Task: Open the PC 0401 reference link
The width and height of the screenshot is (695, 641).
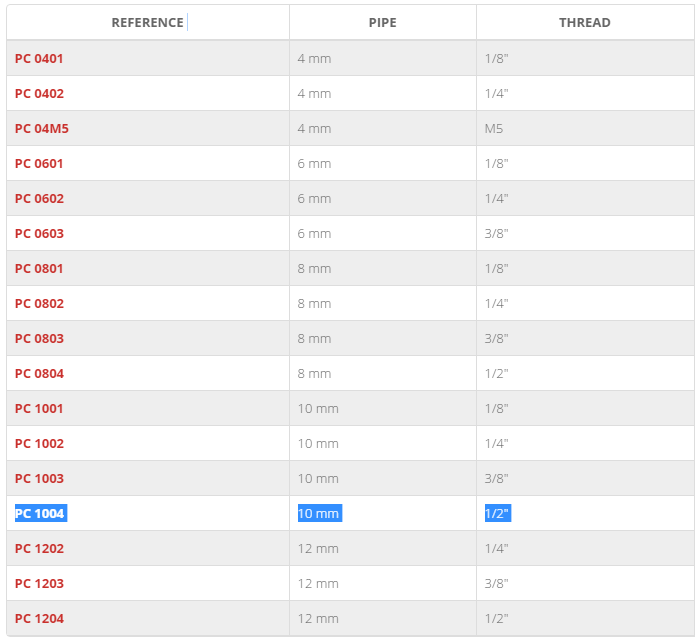Action: (39, 59)
